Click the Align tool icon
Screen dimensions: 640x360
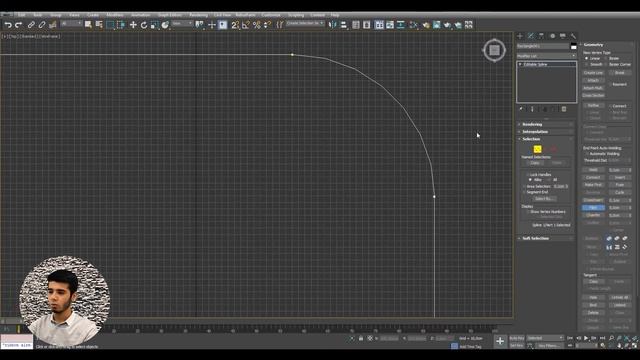tap(343, 25)
